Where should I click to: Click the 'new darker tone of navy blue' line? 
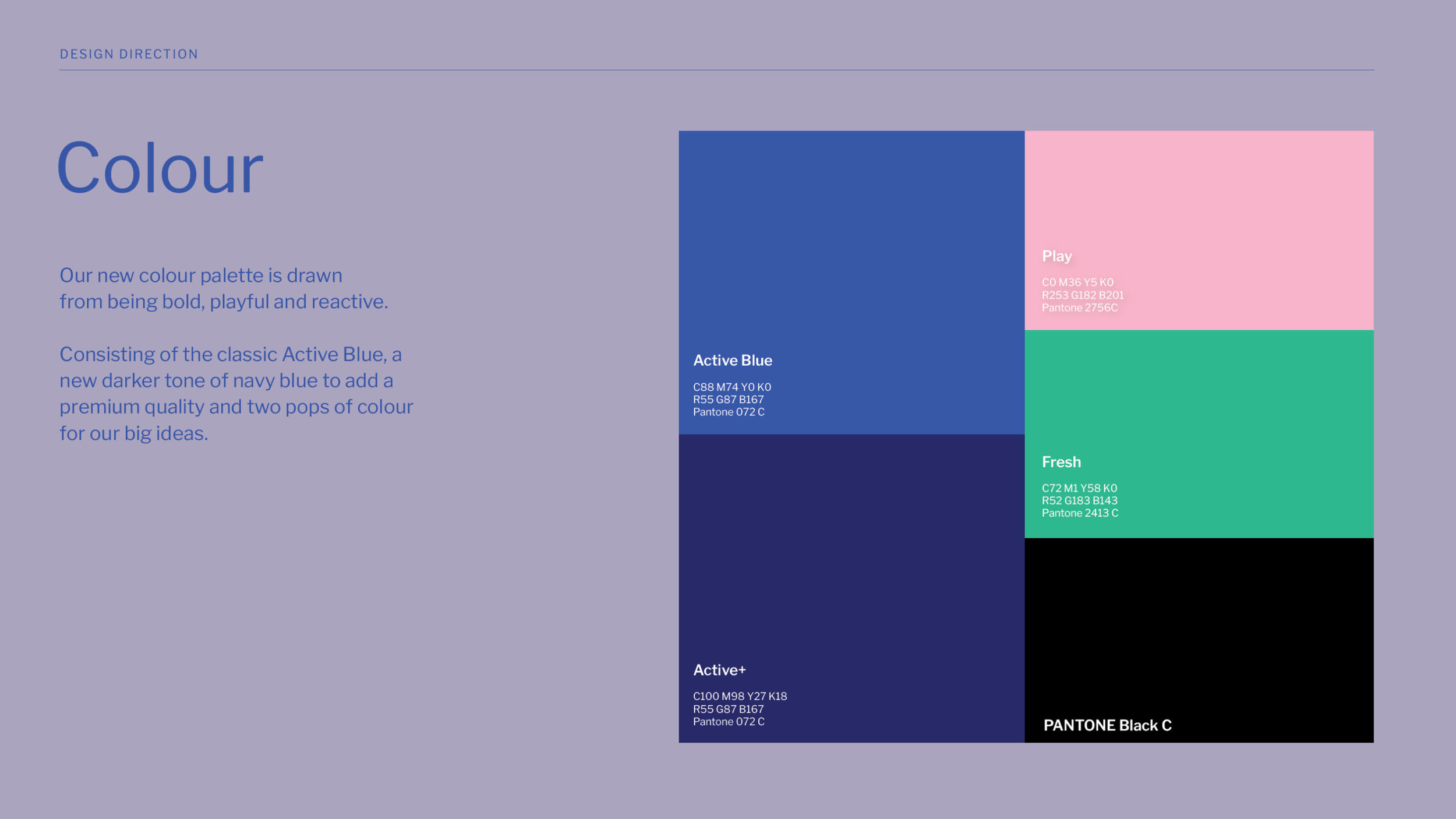click(227, 381)
